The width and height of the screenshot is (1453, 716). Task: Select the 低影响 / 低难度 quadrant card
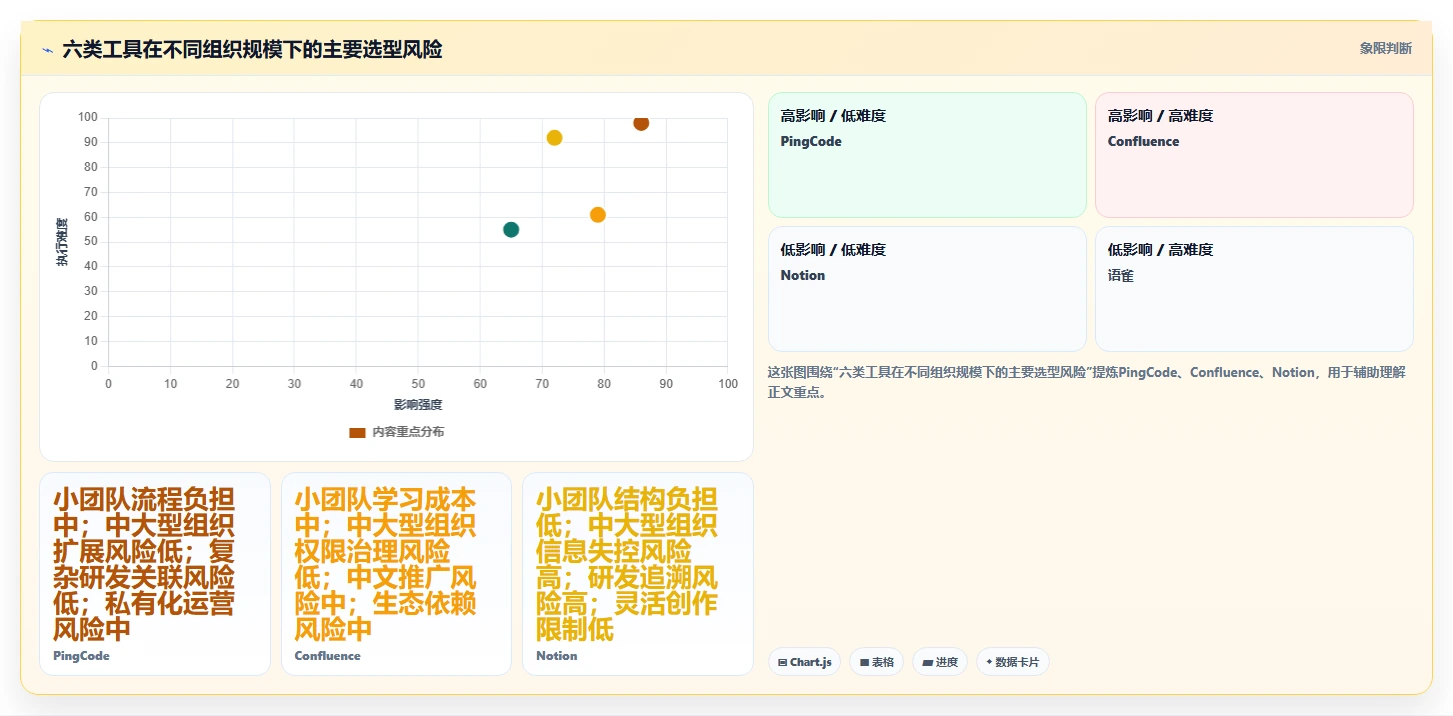point(927,289)
